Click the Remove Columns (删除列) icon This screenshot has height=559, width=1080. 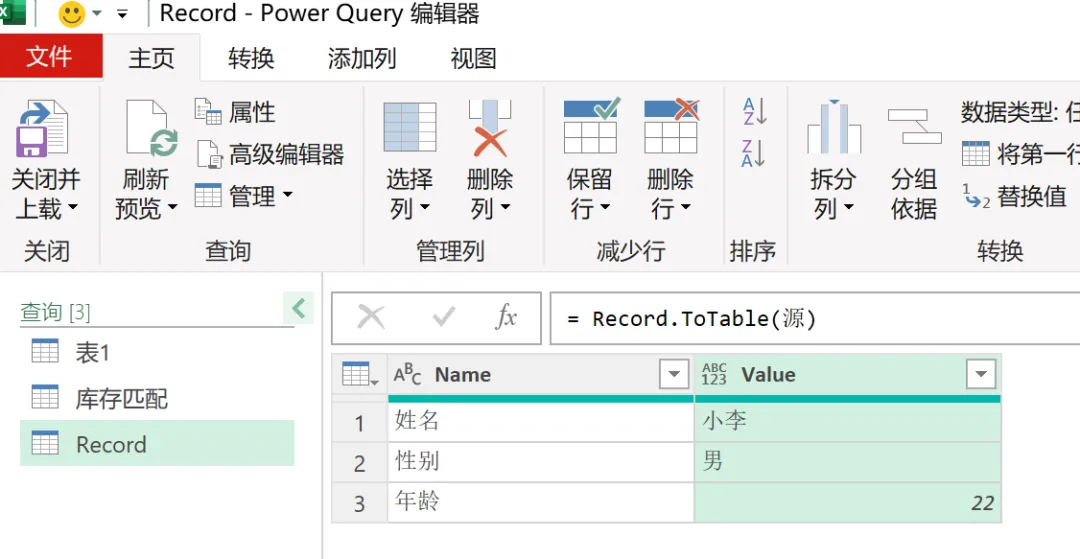point(490,128)
